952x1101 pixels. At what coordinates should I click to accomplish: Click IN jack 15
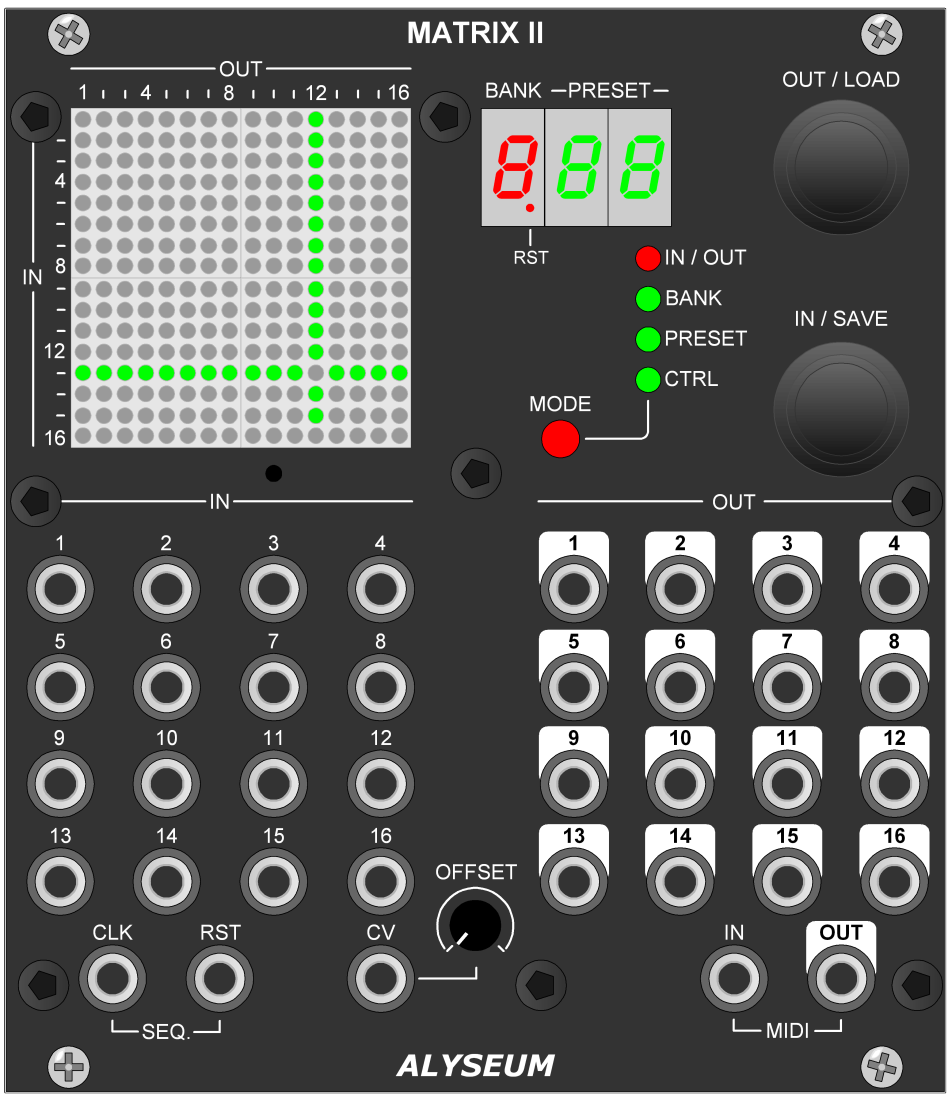274,881
